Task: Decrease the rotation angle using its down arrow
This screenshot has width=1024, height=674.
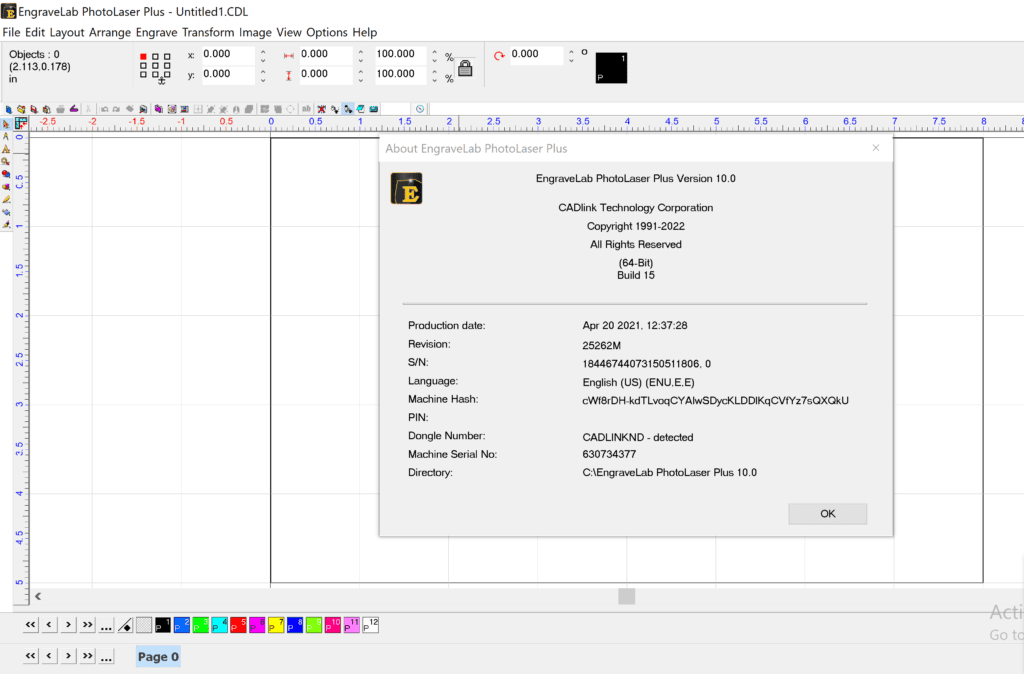Action: tap(571, 60)
